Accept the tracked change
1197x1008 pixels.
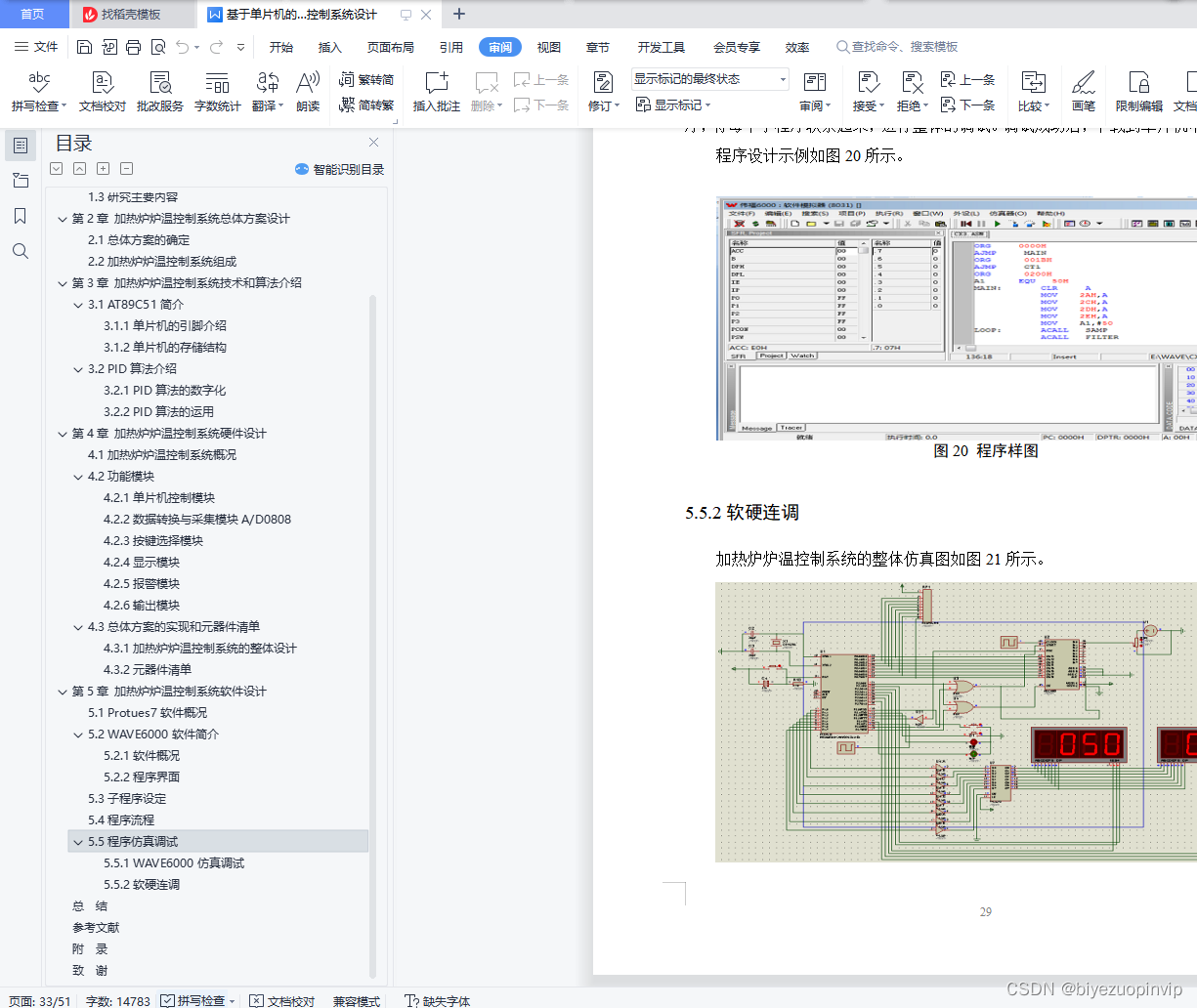(868, 92)
